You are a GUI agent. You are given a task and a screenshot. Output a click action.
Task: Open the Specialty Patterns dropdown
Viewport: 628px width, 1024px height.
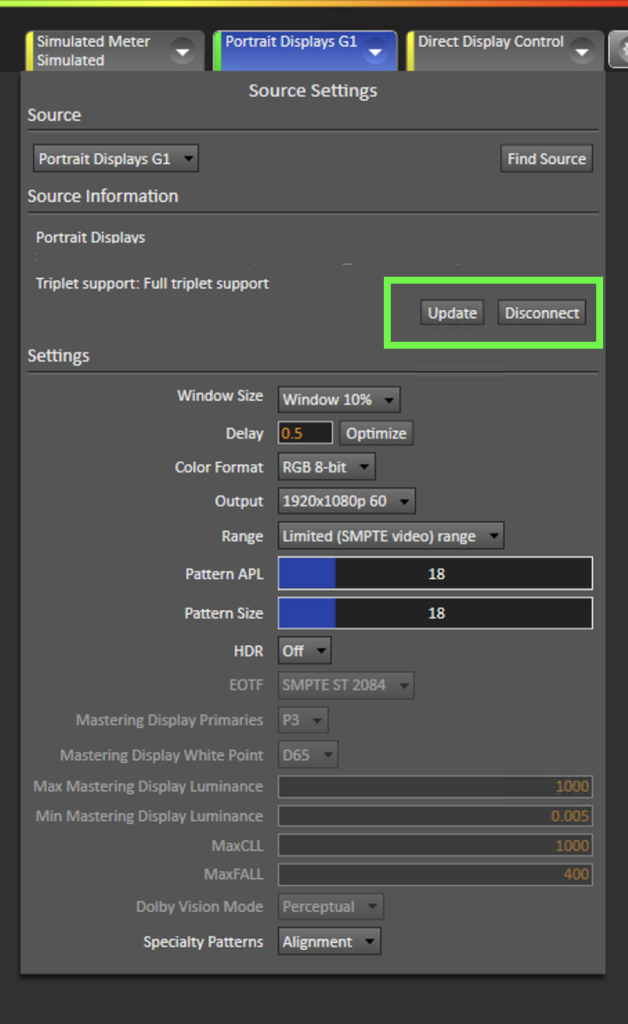(x=330, y=942)
